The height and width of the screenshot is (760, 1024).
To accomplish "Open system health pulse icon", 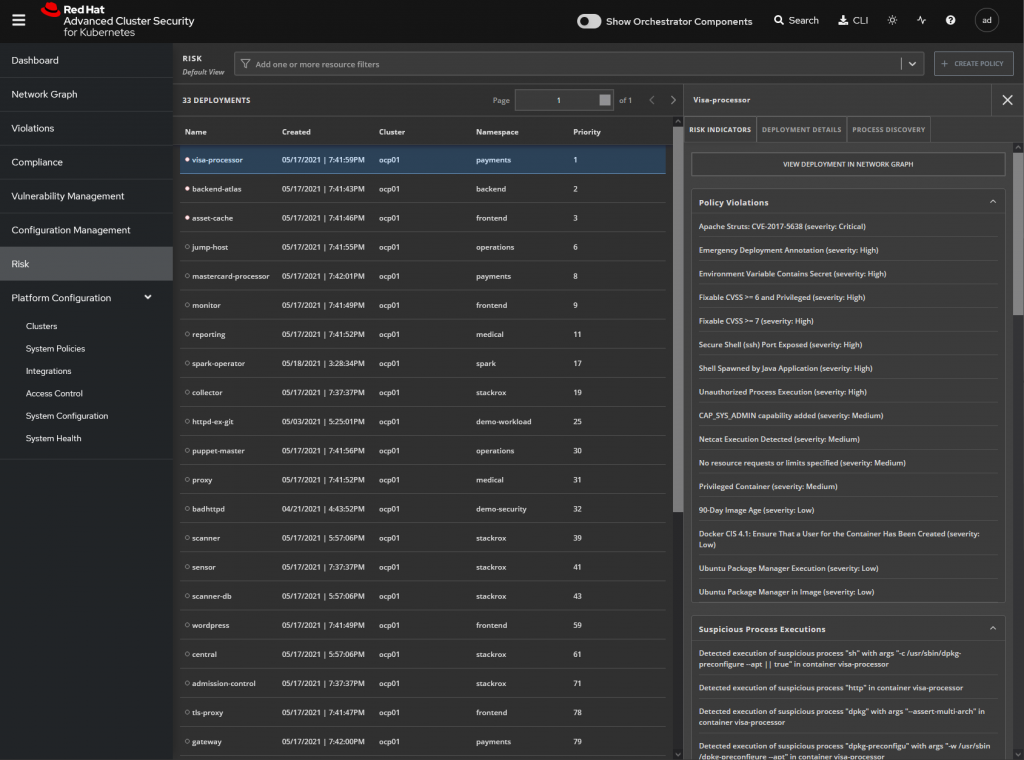I will click(921, 20).
